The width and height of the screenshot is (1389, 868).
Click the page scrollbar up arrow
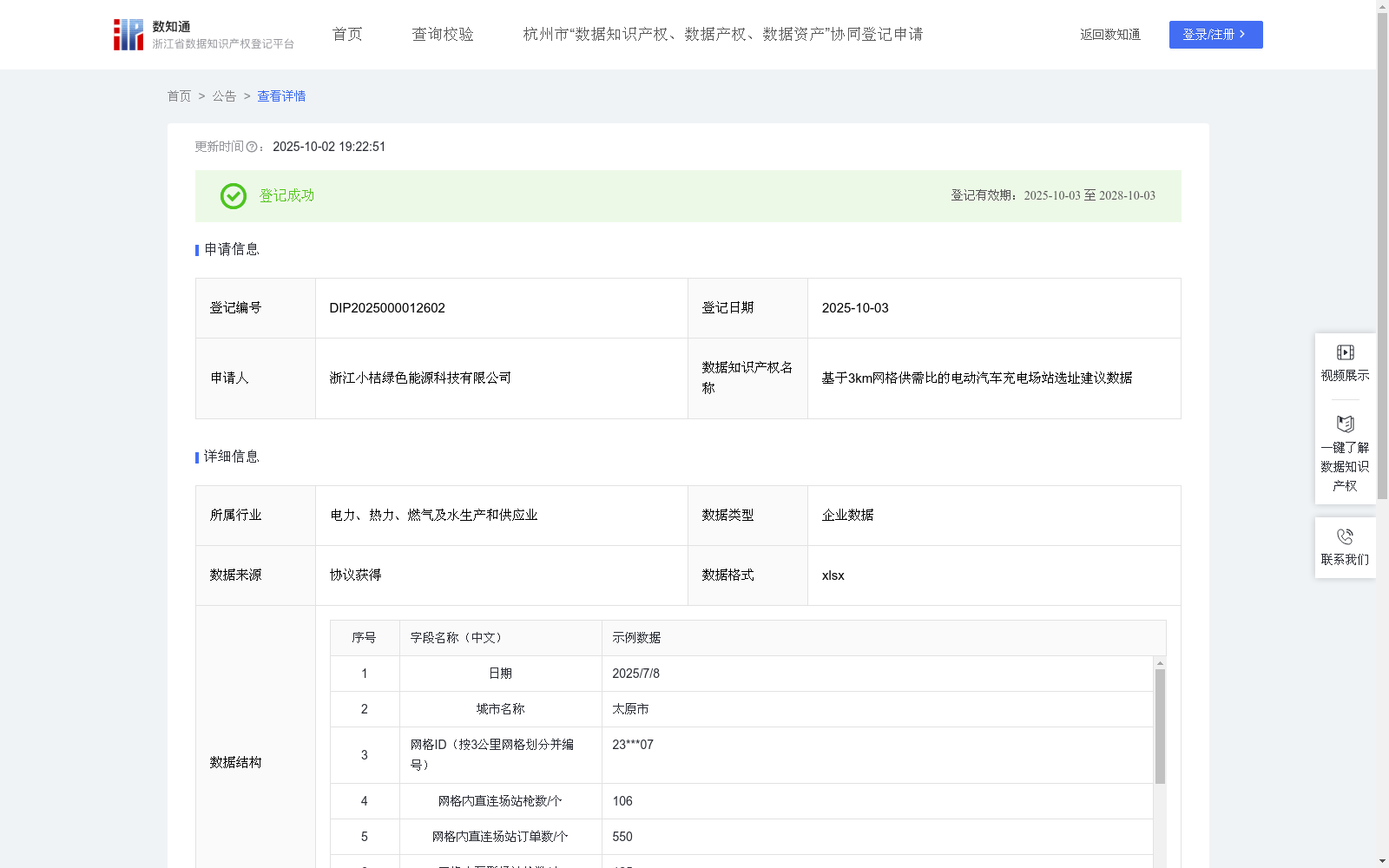1382,6
